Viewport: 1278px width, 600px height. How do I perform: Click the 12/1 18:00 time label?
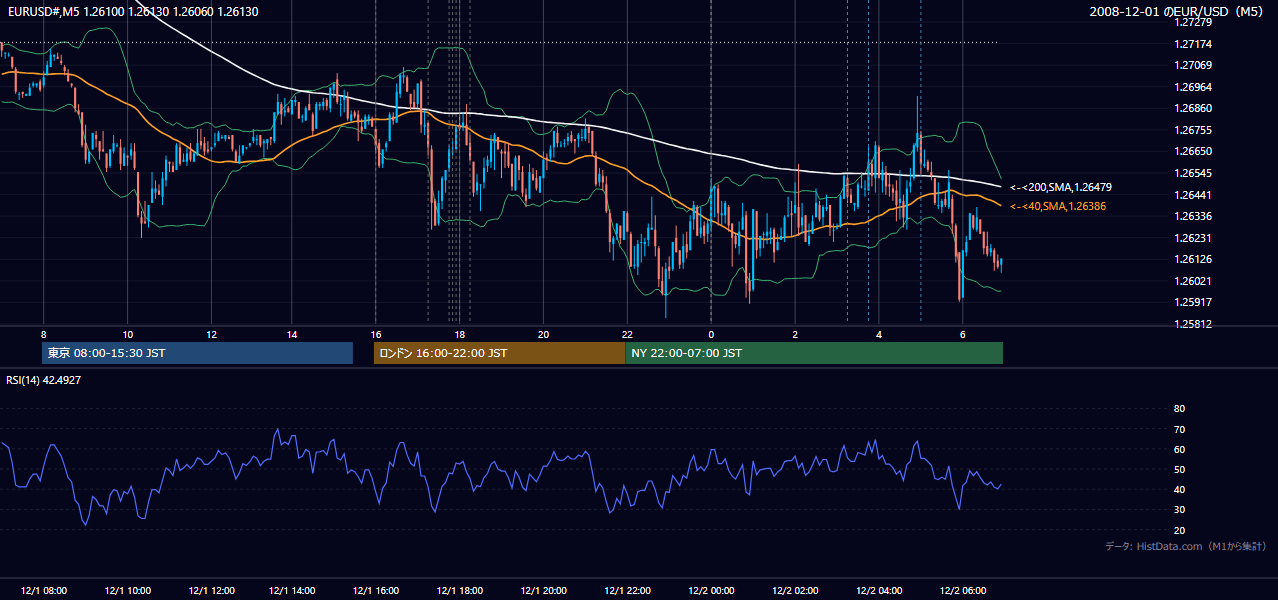click(x=460, y=591)
